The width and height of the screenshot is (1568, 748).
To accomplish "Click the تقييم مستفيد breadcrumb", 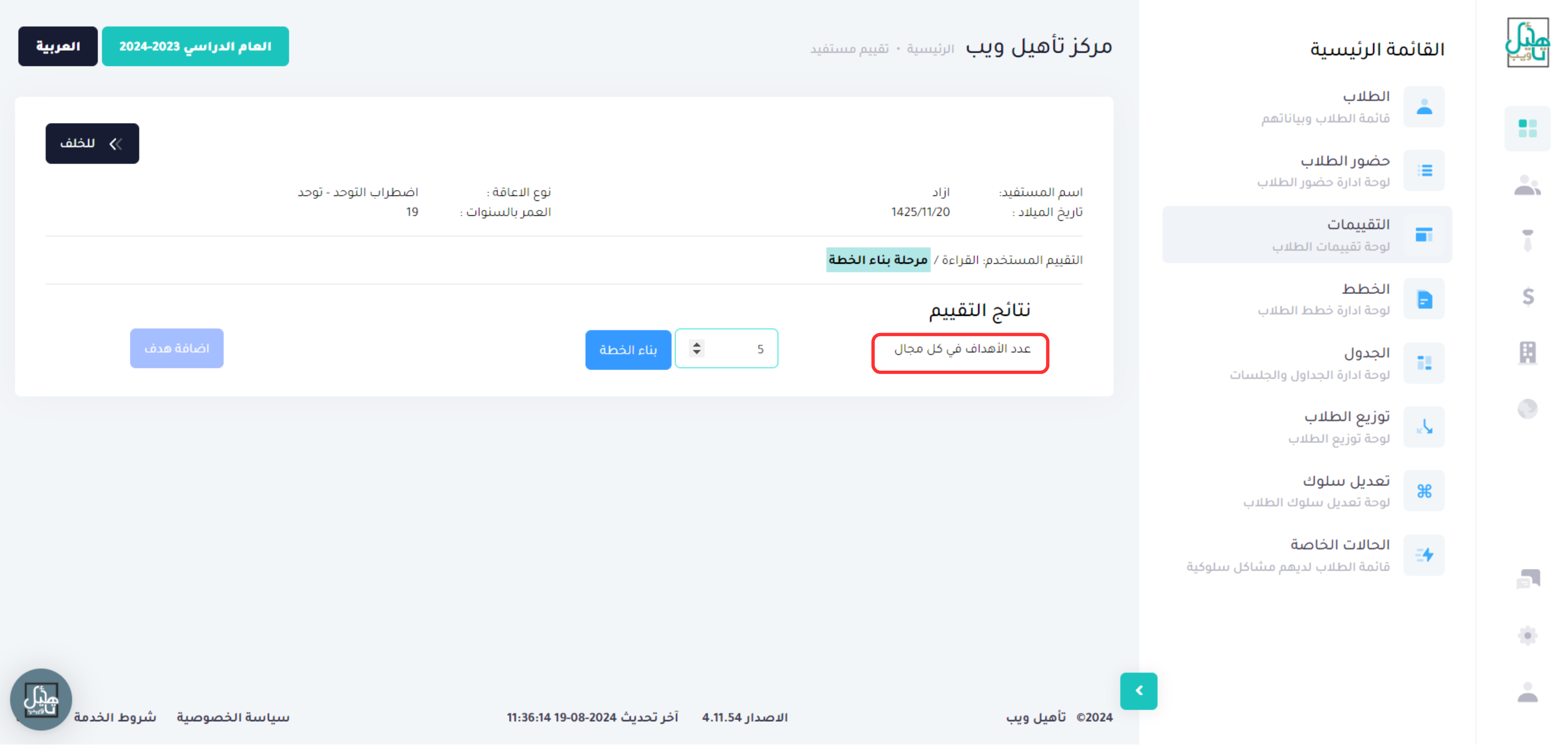I will pos(849,49).
